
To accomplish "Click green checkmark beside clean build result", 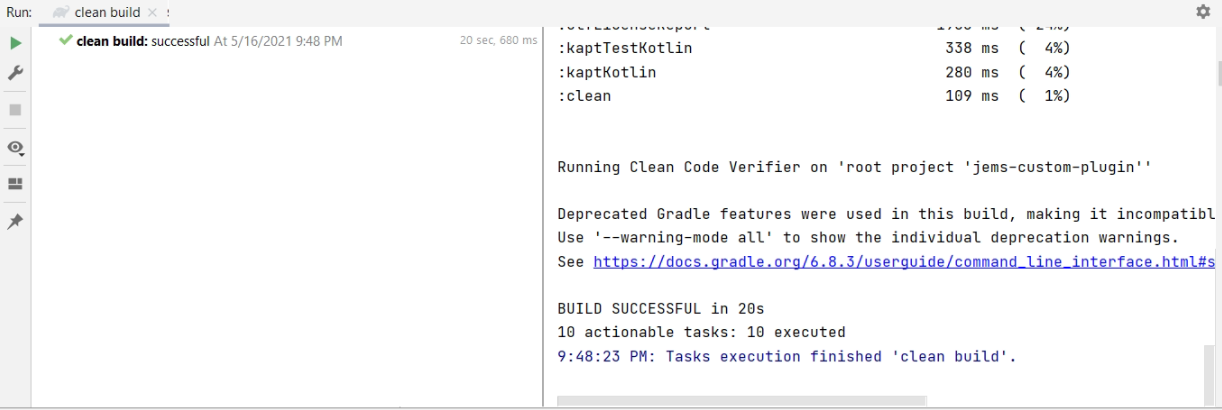I will point(66,41).
